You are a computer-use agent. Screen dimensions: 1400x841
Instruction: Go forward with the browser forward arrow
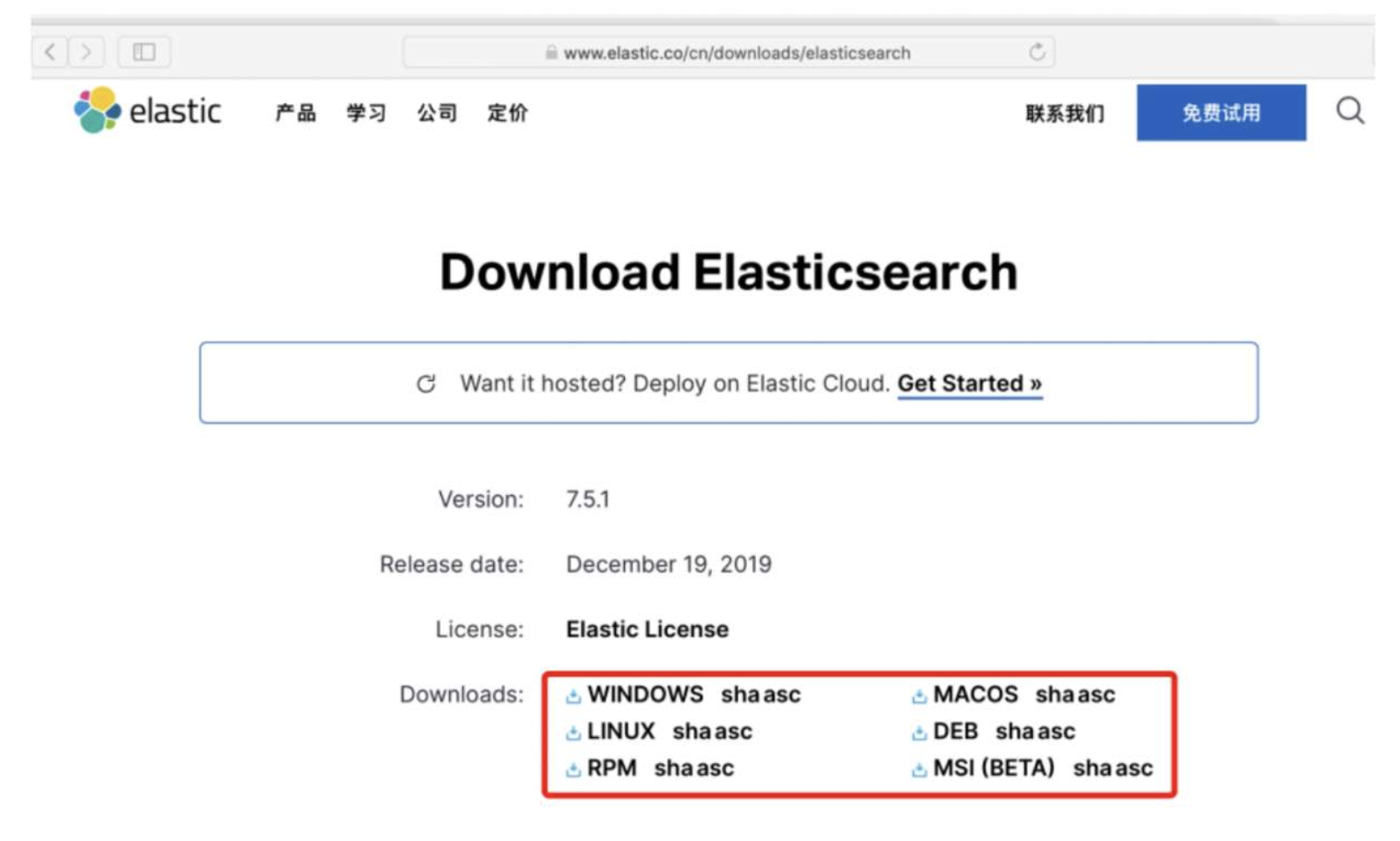86,52
